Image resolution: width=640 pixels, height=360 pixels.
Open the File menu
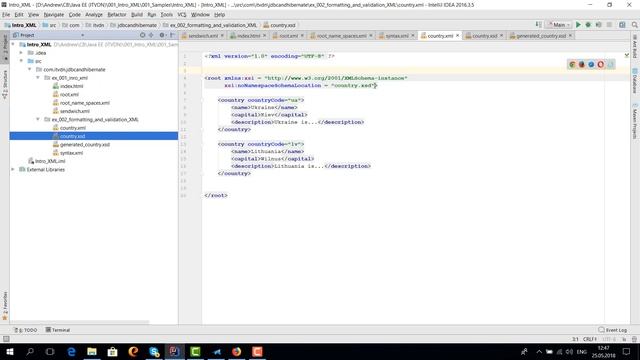[x=6, y=15]
